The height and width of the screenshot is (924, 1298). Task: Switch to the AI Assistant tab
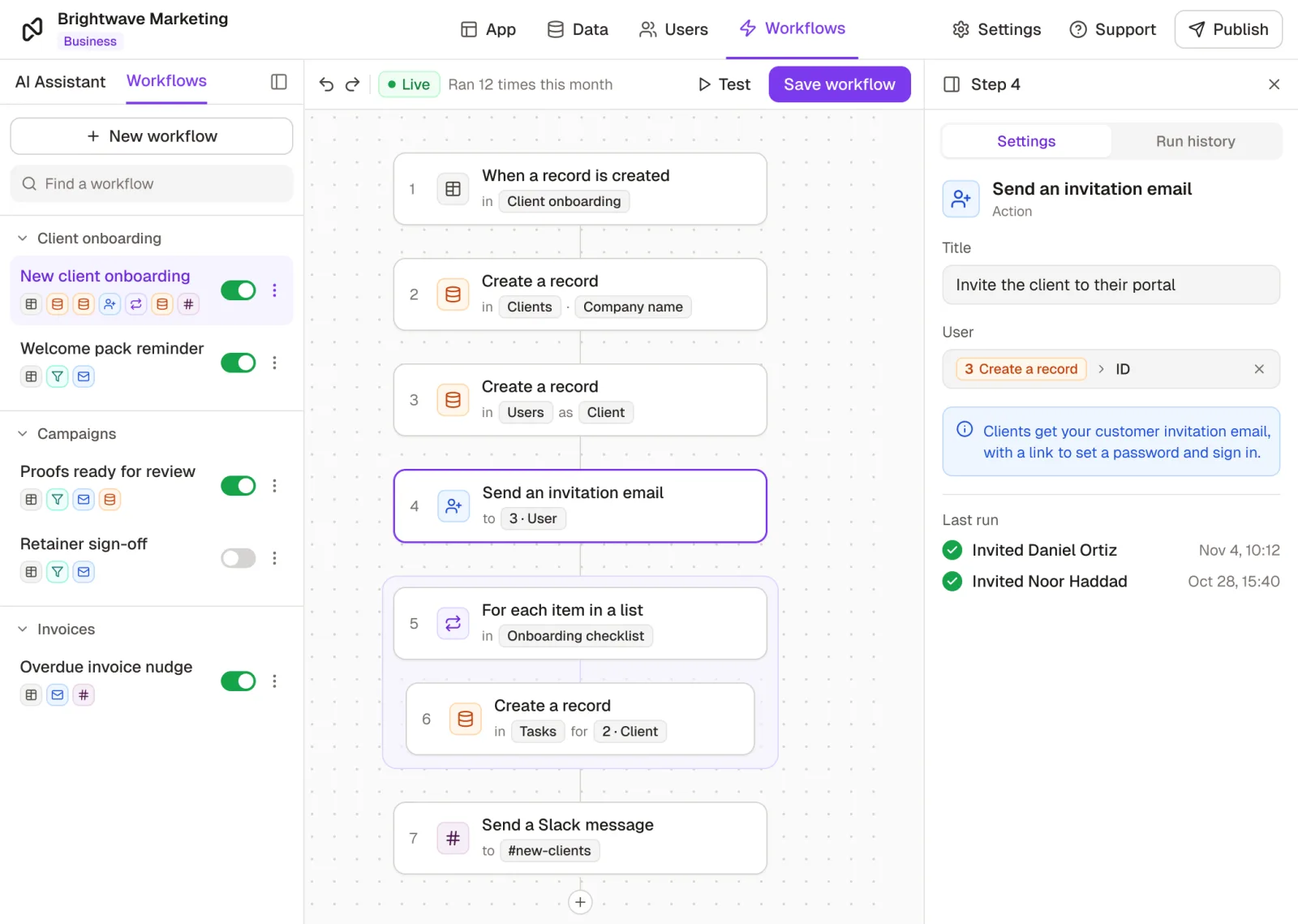point(60,82)
